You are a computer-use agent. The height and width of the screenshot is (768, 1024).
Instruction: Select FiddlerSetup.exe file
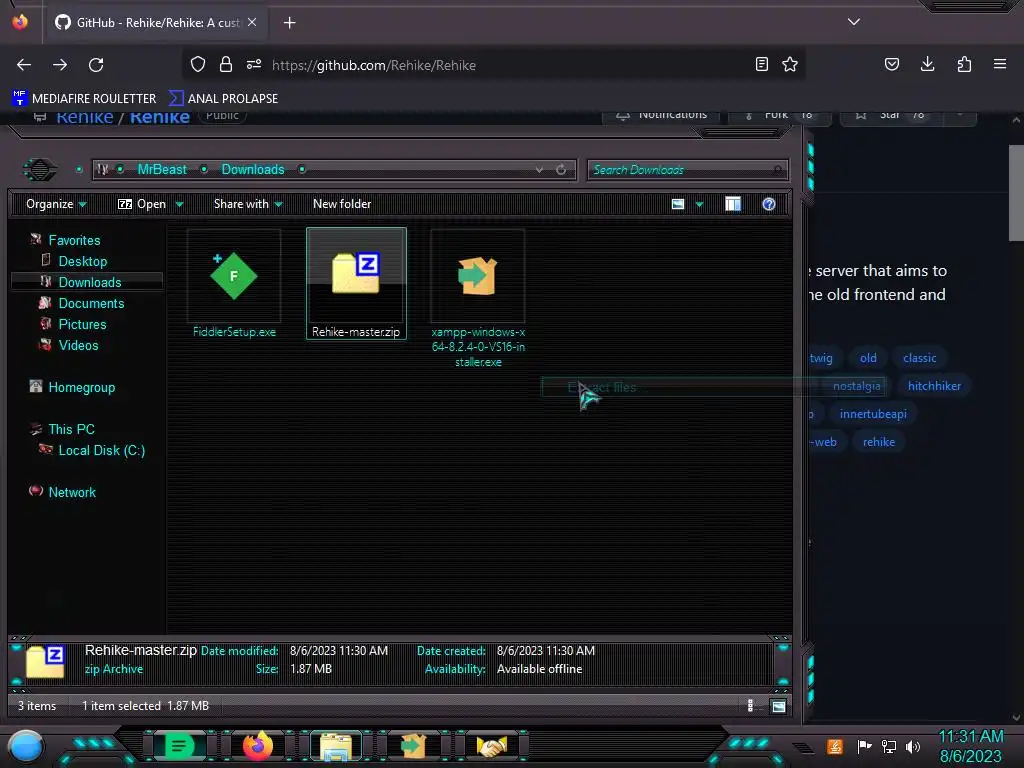pyautogui.click(x=234, y=284)
